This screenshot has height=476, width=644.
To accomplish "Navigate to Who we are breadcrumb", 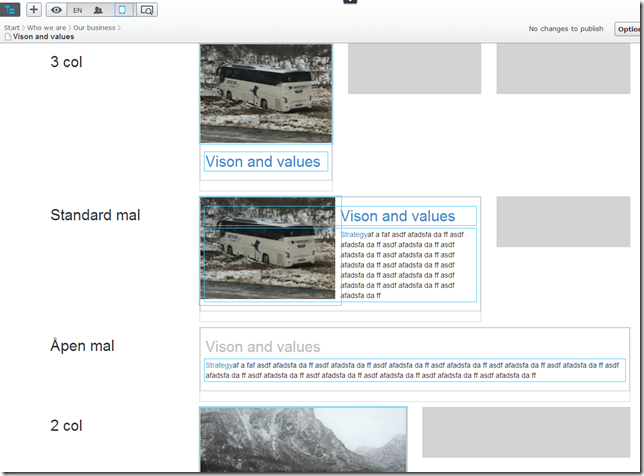I will tap(46, 27).
